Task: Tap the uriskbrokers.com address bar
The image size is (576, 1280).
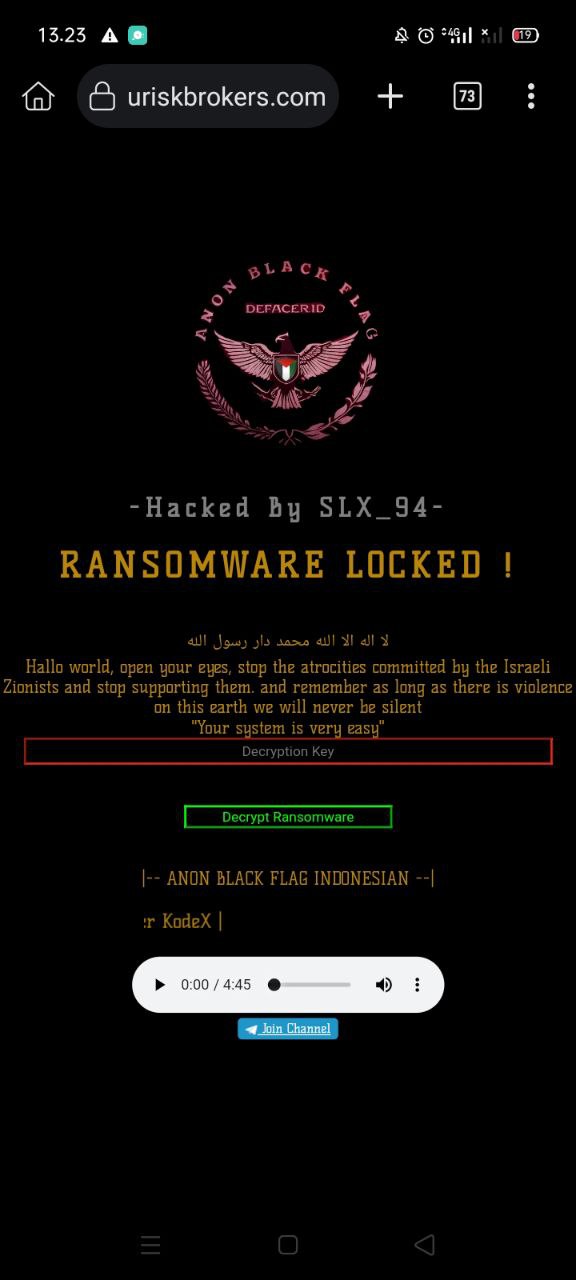Action: (208, 96)
